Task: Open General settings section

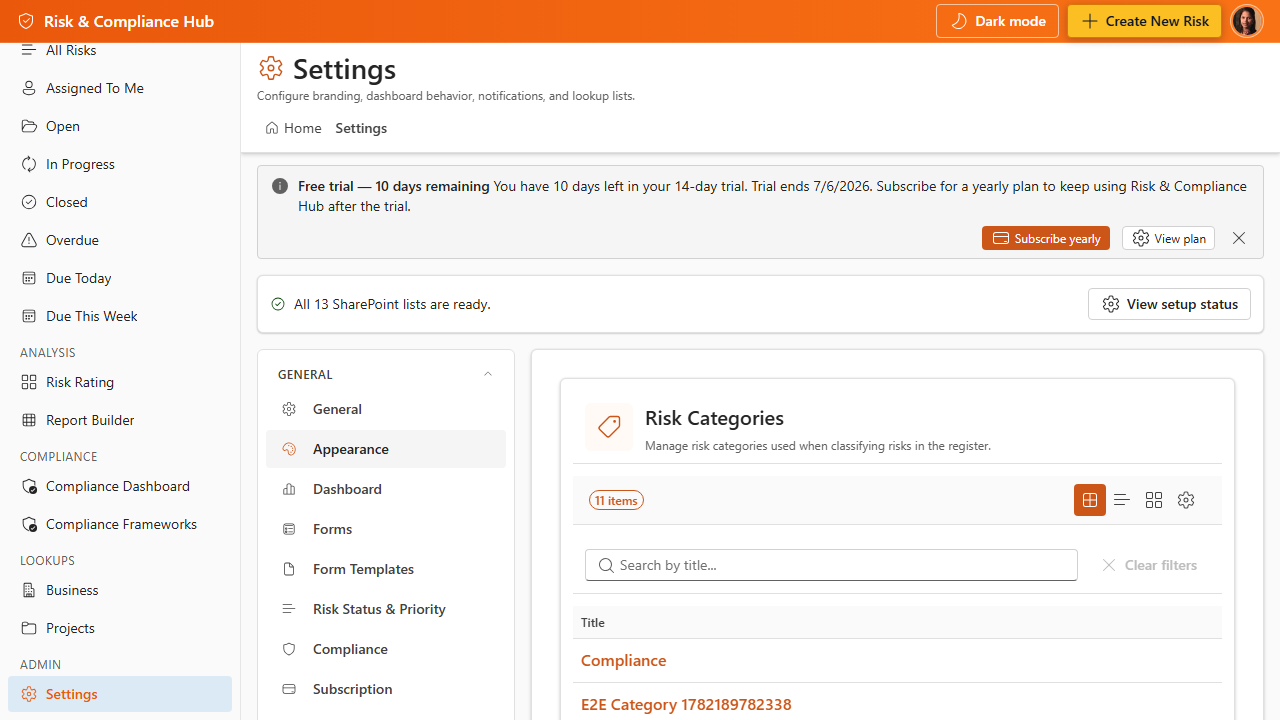Action: [386, 409]
